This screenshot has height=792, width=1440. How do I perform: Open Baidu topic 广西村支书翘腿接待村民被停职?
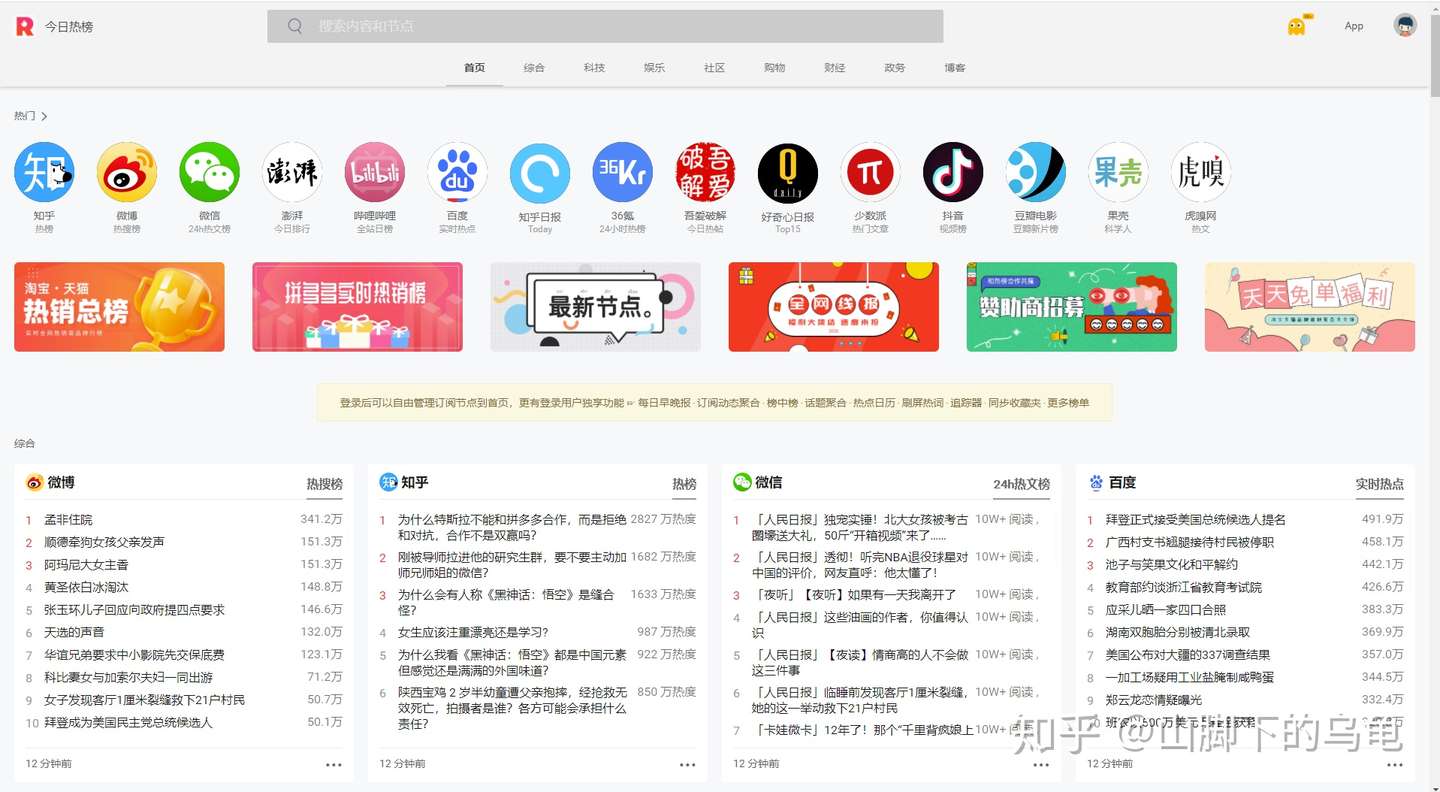[x=1190, y=542]
